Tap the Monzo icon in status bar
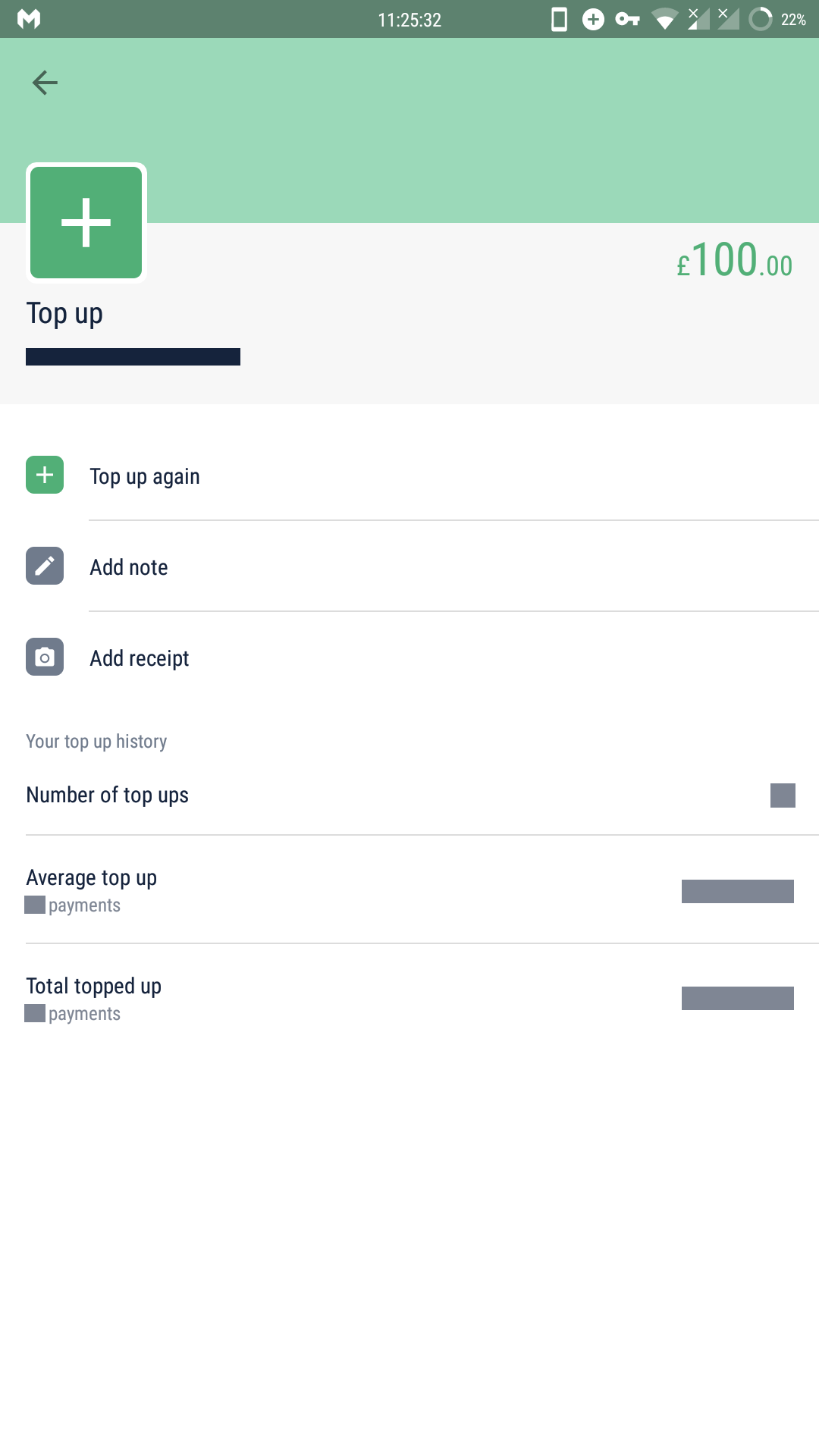Image resolution: width=819 pixels, height=1456 pixels. [29, 19]
